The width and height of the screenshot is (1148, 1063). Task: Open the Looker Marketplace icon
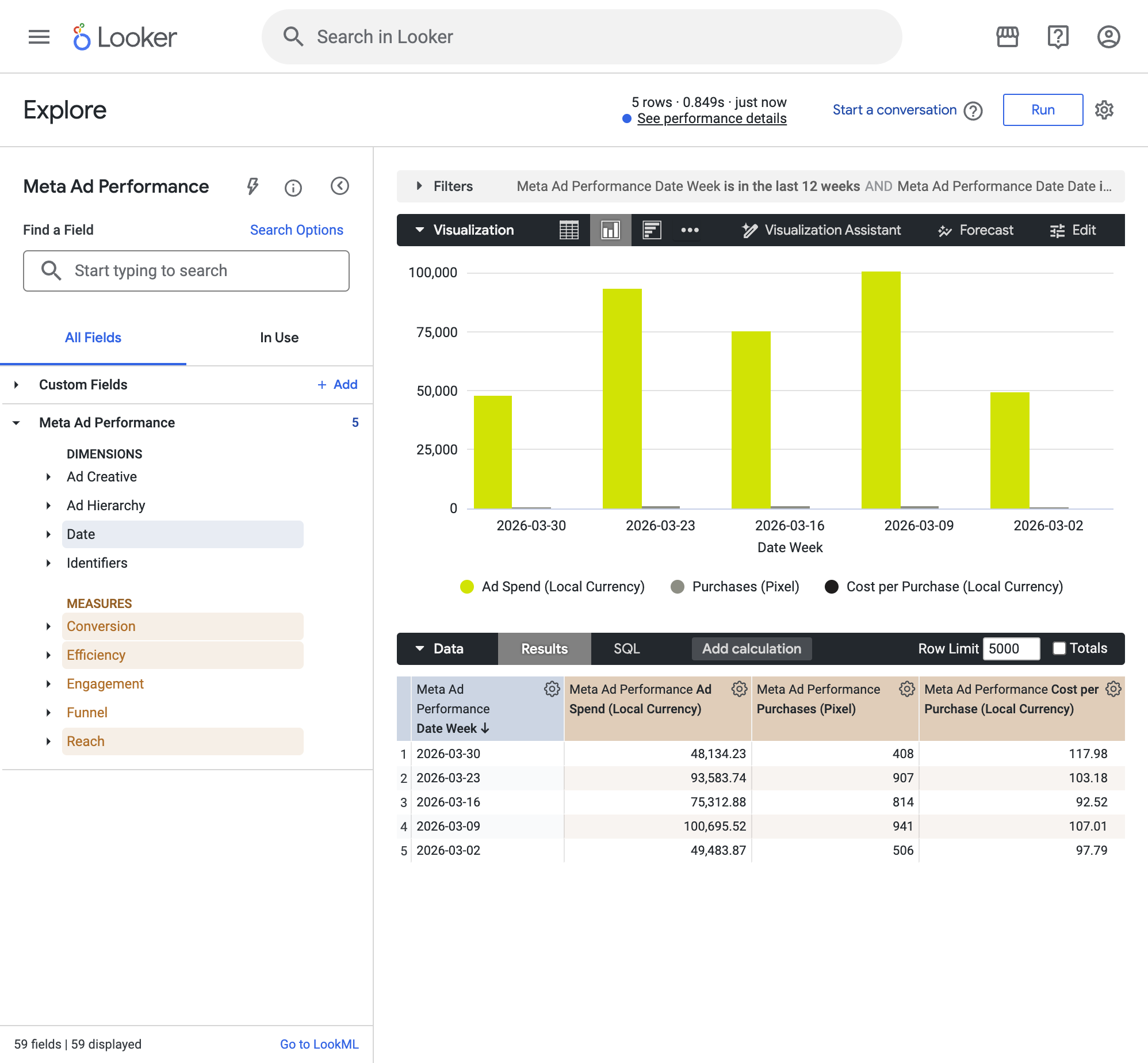tap(1007, 37)
